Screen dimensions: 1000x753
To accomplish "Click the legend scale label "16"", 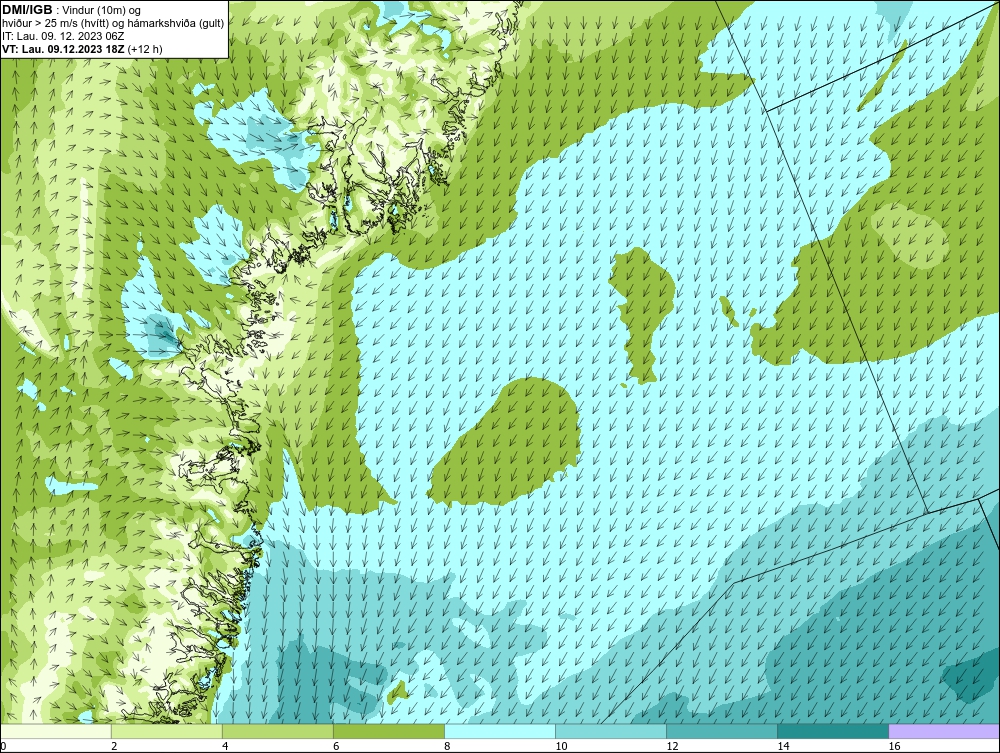I will click(894, 746).
